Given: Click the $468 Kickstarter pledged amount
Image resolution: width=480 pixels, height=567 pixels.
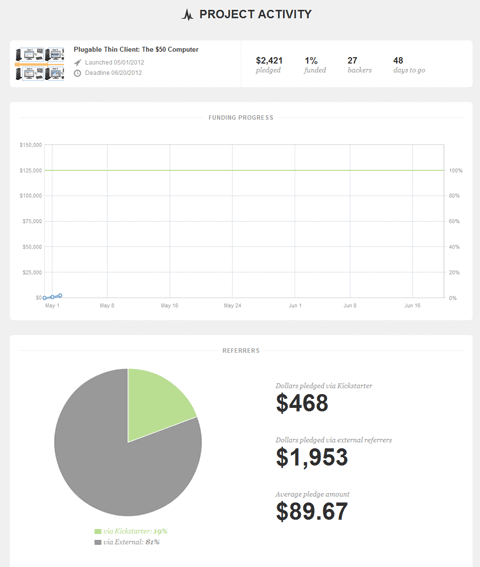Looking at the screenshot, I should pos(302,403).
